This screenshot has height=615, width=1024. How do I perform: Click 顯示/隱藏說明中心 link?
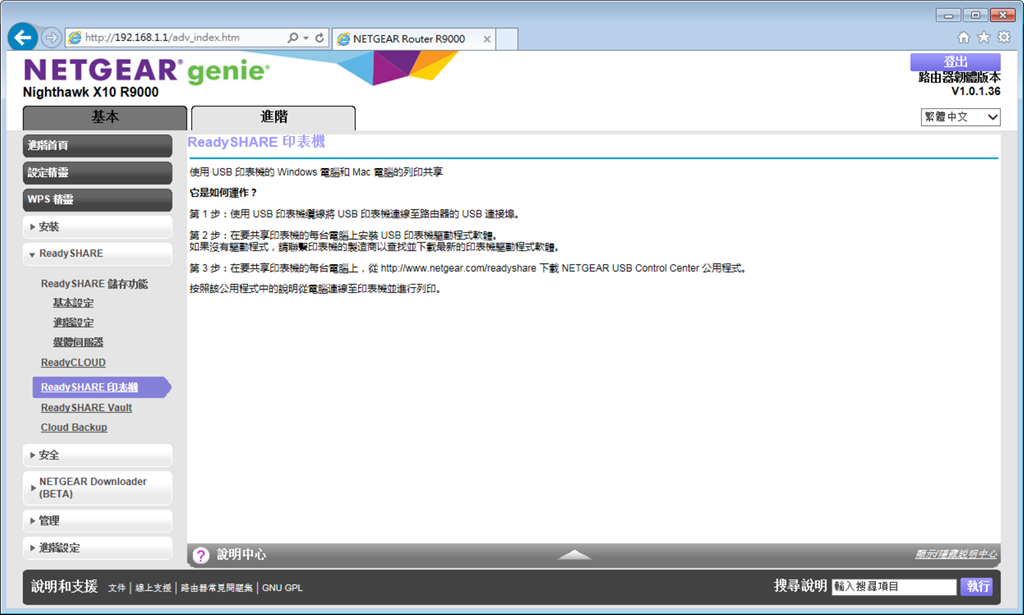point(956,554)
